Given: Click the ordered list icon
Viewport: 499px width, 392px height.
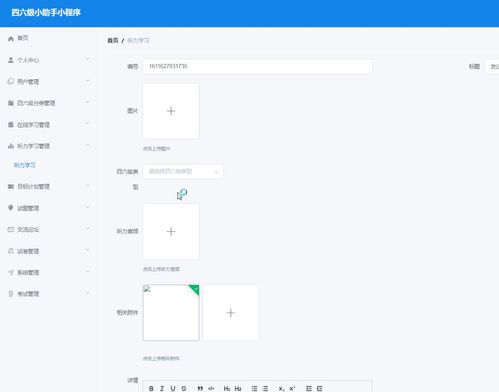Looking at the screenshot, I should click(x=254, y=388).
